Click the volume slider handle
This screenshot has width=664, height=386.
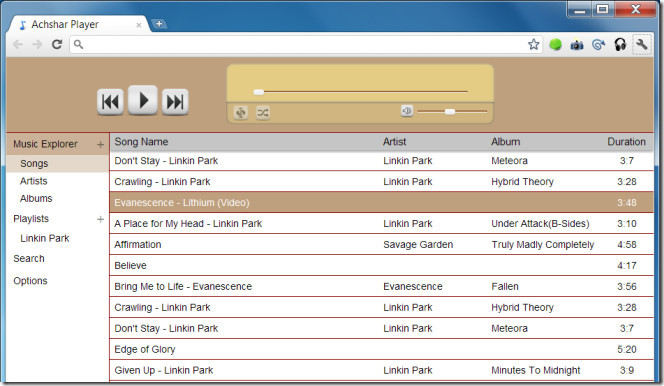click(x=450, y=111)
